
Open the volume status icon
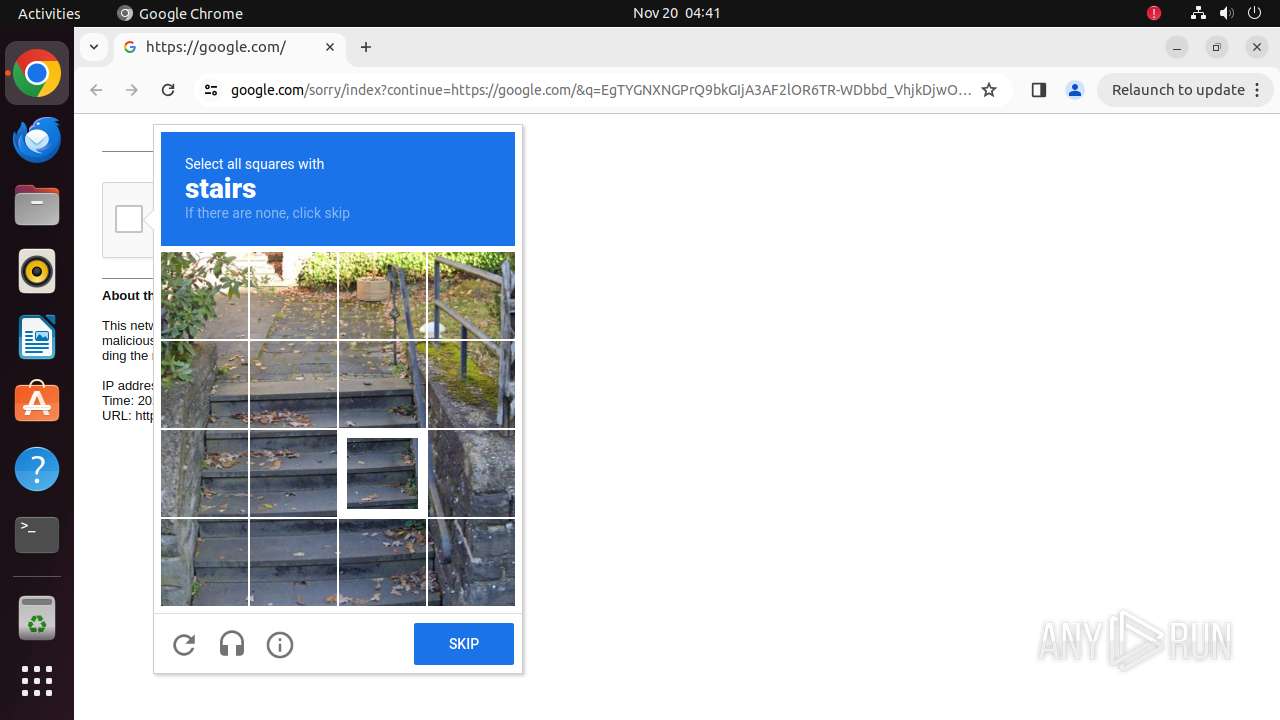click(1226, 13)
